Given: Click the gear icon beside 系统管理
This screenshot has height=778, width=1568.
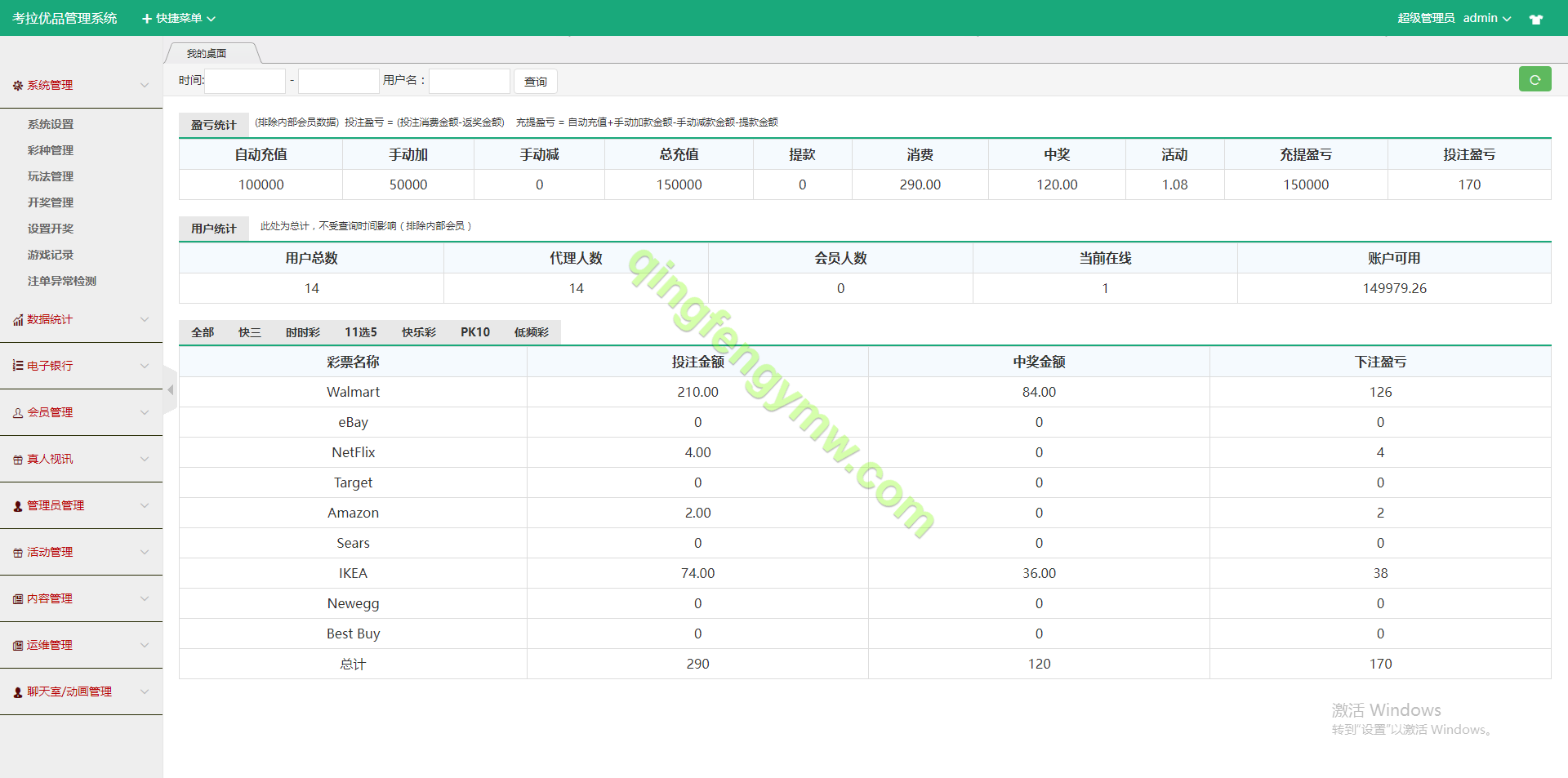Looking at the screenshot, I should click(x=17, y=86).
